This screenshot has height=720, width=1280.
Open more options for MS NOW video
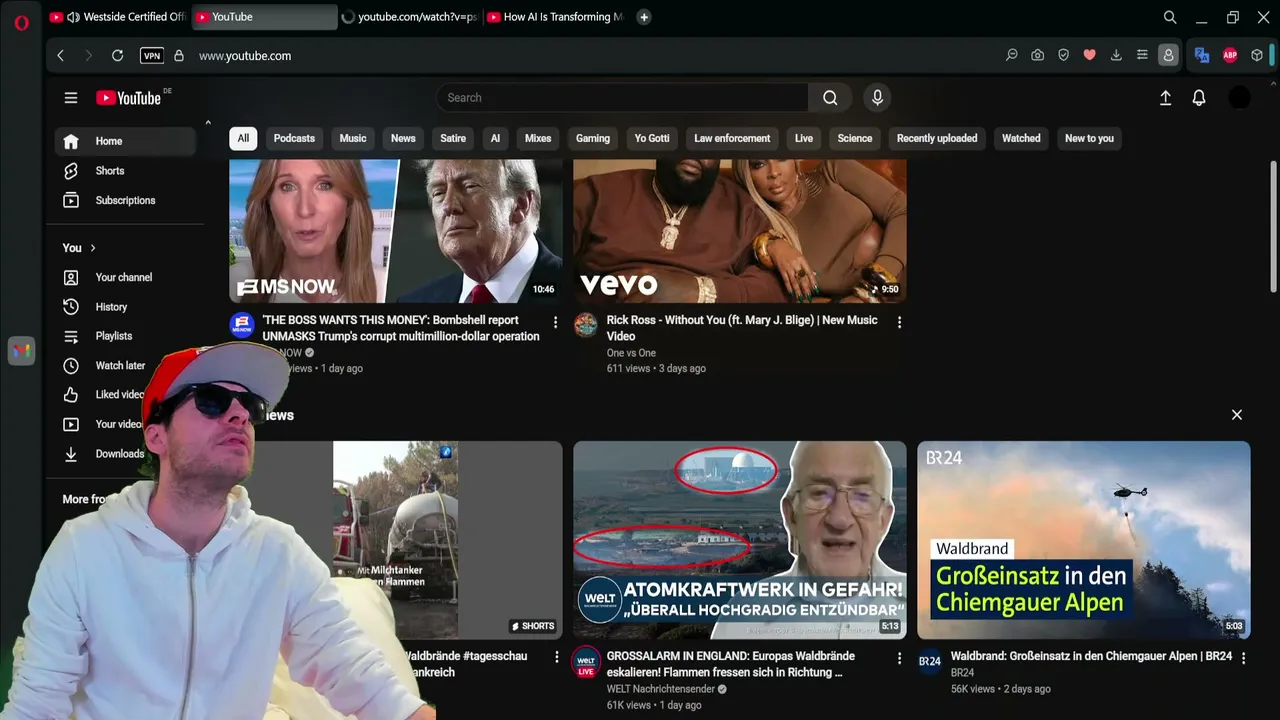pos(556,322)
